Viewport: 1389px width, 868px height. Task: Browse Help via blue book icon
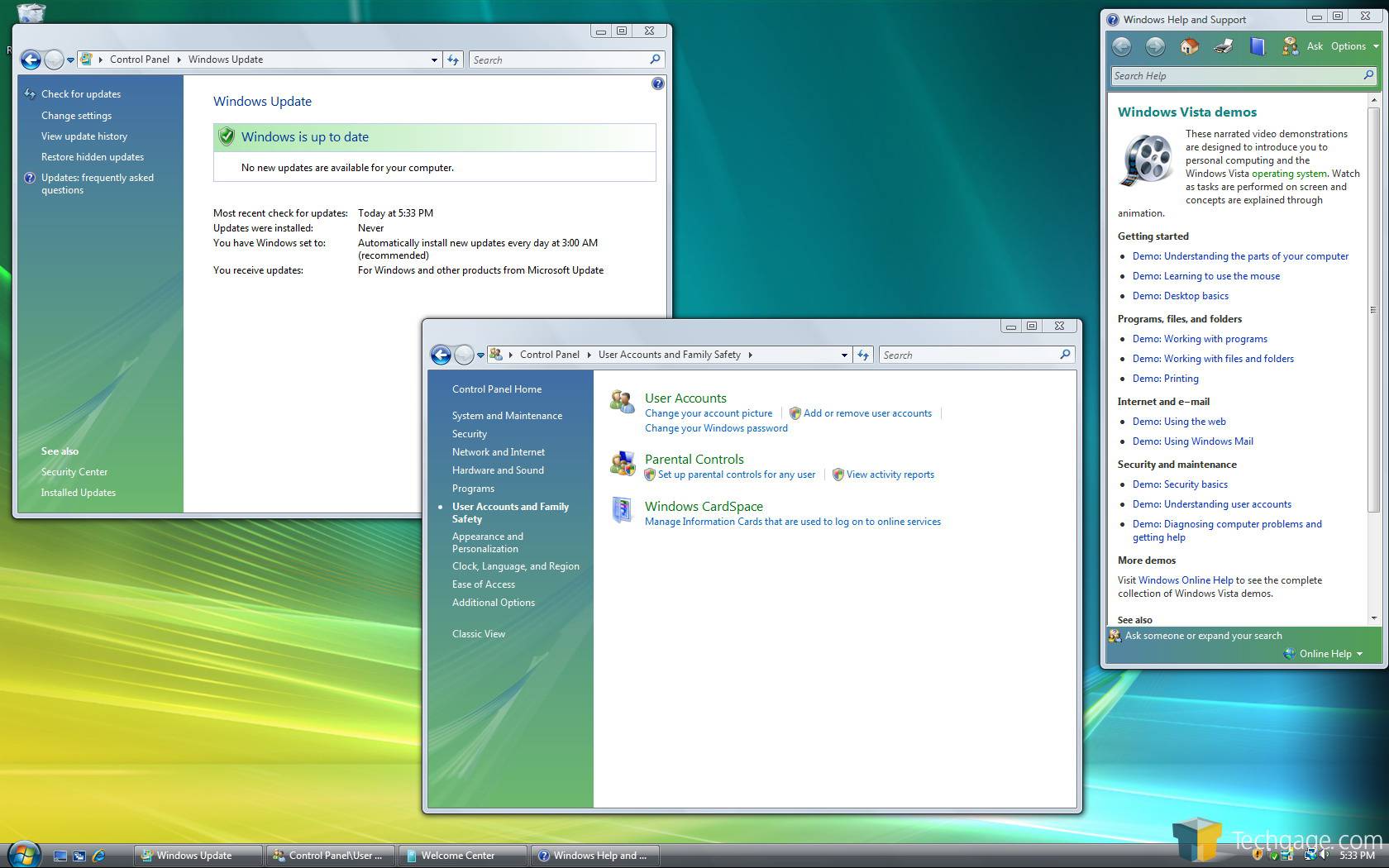tap(1257, 46)
